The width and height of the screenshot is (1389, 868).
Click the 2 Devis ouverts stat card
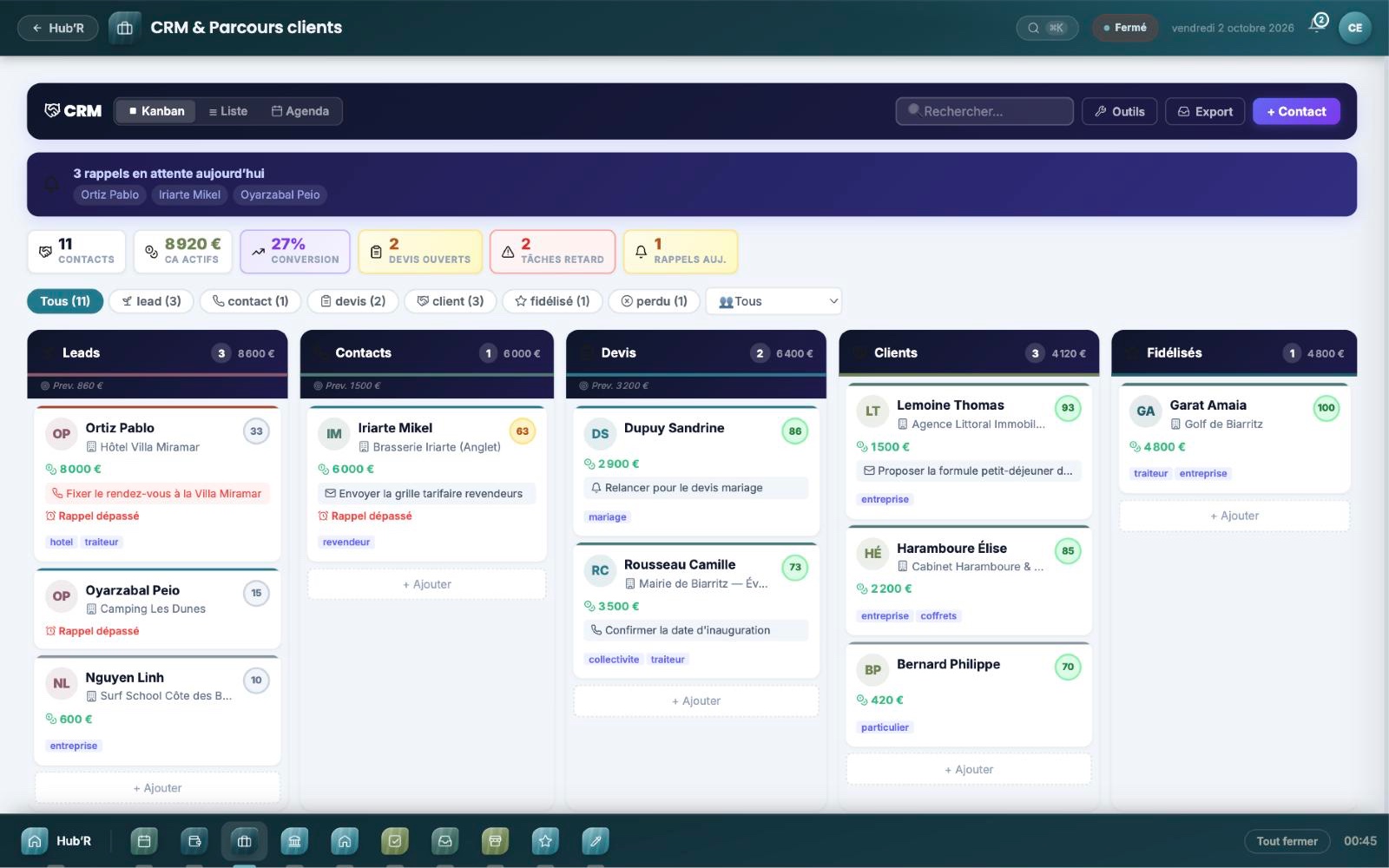420,251
